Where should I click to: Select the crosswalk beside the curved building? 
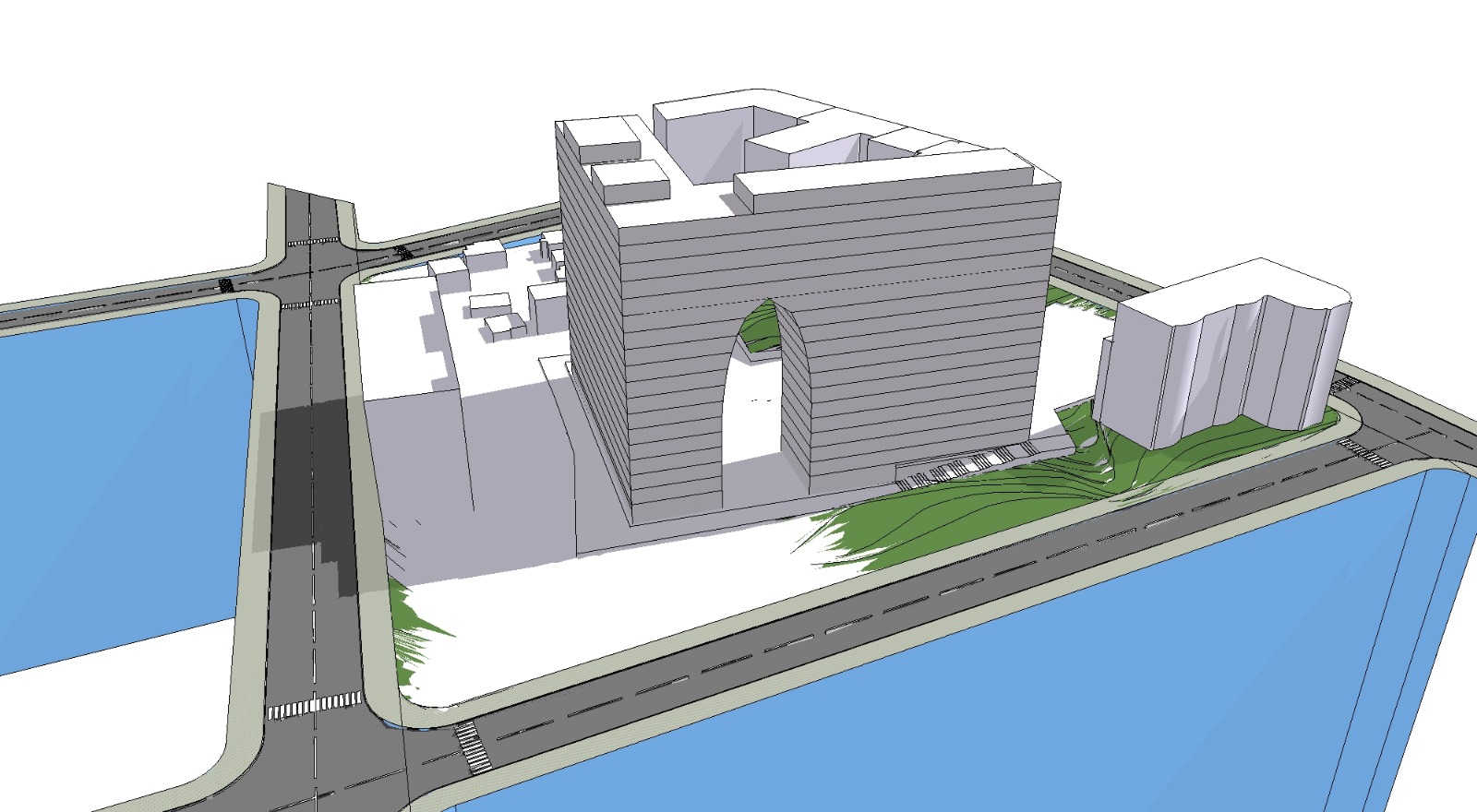point(1362,452)
